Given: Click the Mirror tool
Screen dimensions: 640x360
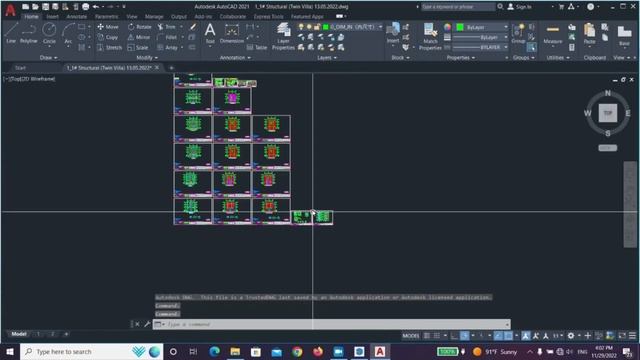Looking at the screenshot, I should tap(139, 37).
